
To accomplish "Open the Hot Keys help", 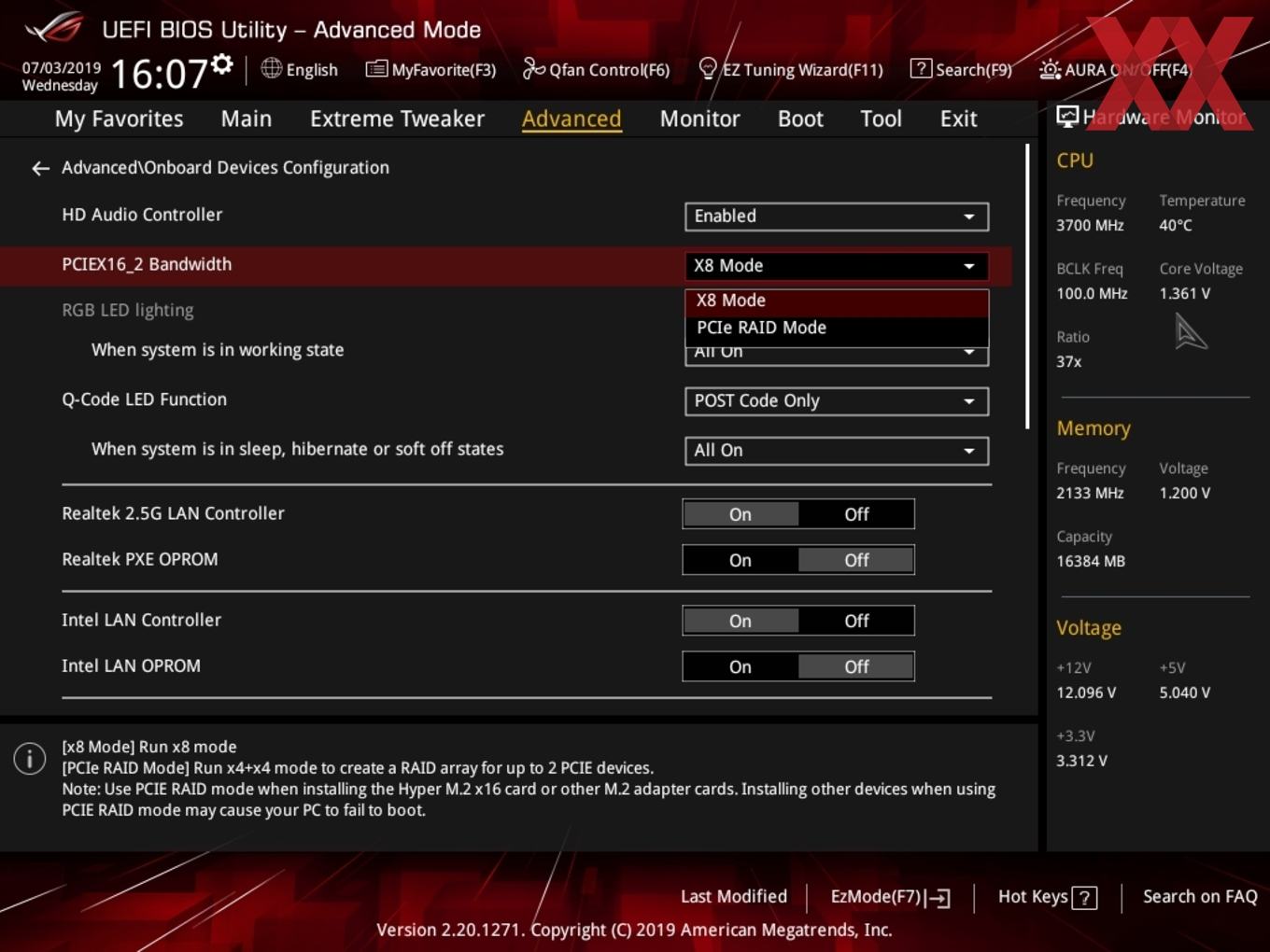I will (1047, 897).
